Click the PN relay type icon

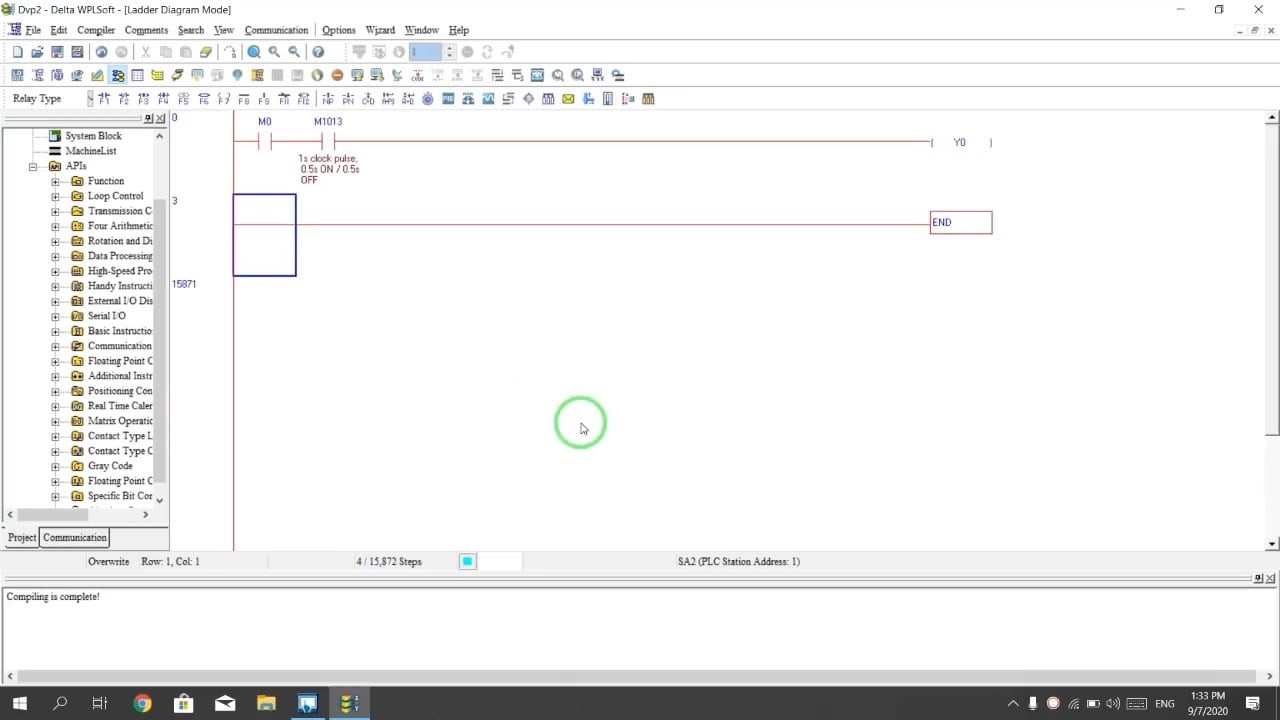pos(348,98)
